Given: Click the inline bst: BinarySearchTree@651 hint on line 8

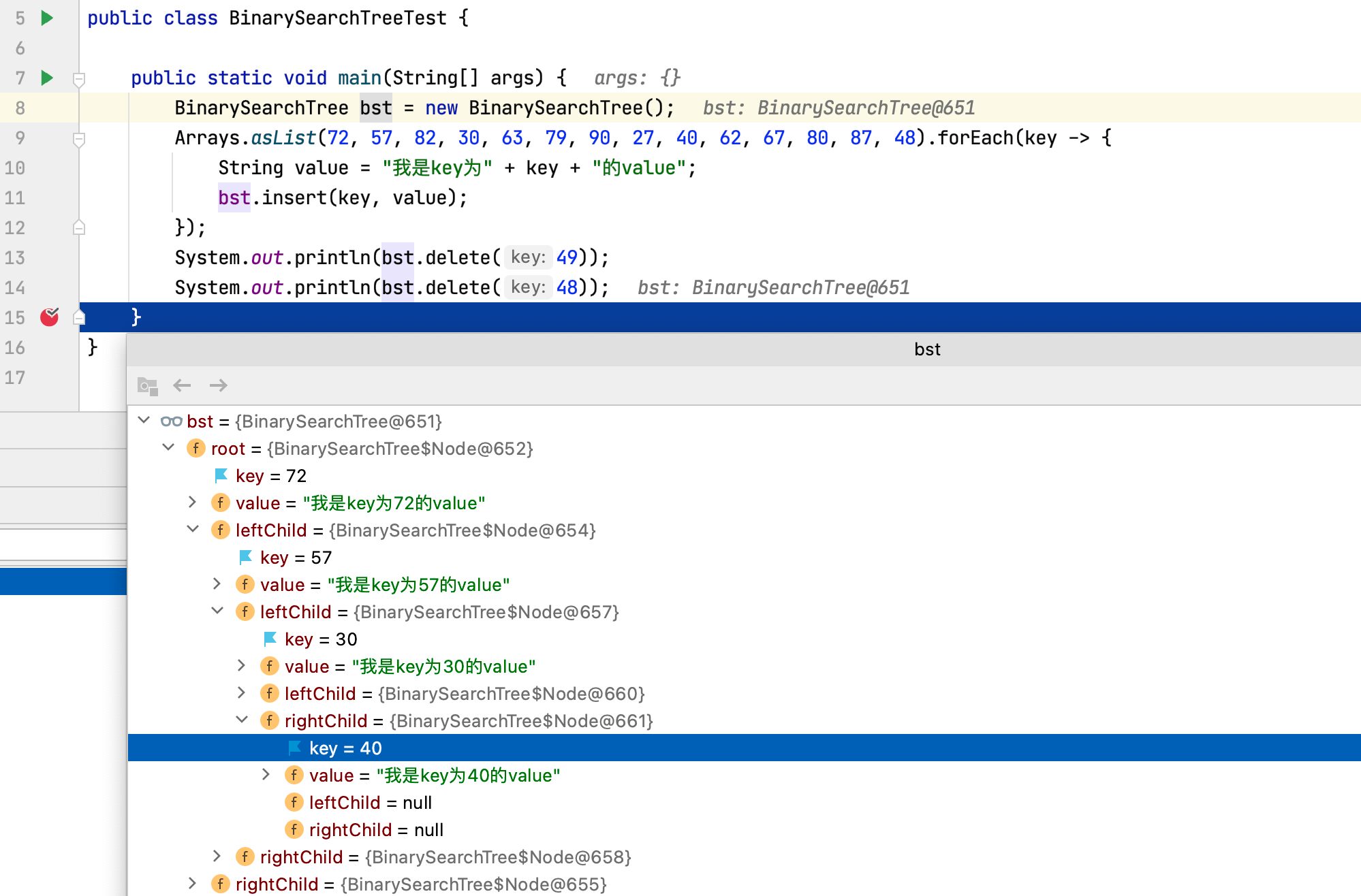Looking at the screenshot, I should (839, 108).
